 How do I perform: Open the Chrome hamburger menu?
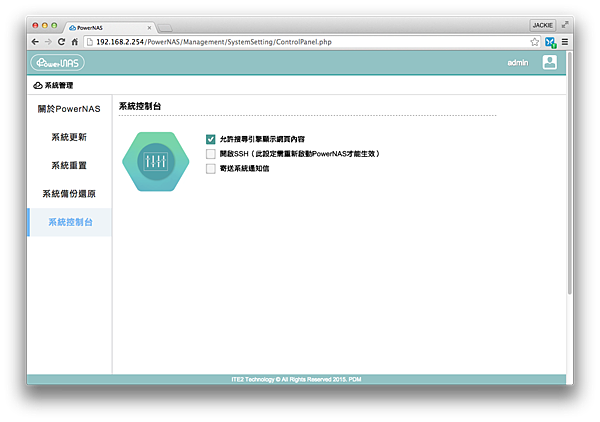(565, 42)
